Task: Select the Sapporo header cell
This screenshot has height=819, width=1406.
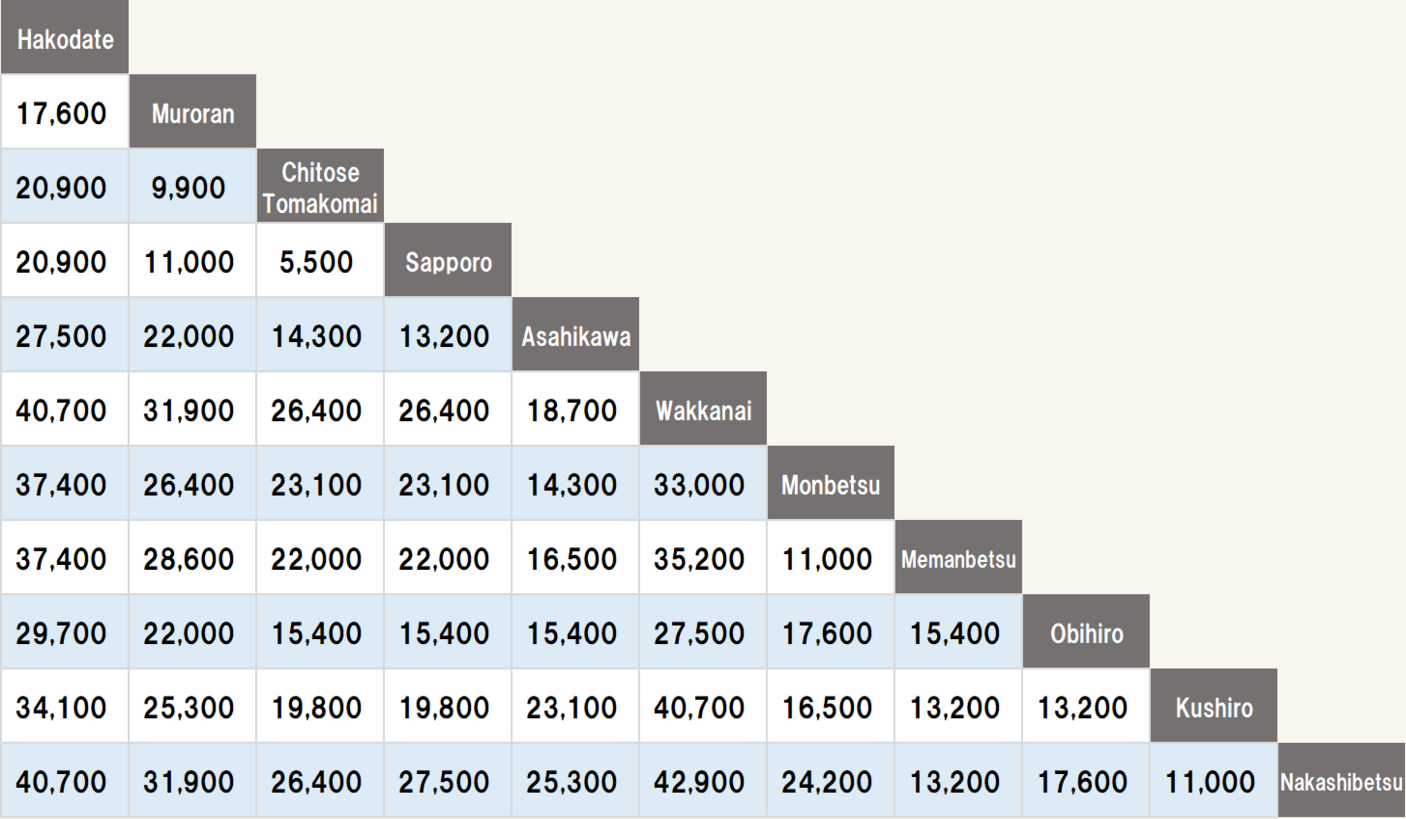Action: click(448, 262)
